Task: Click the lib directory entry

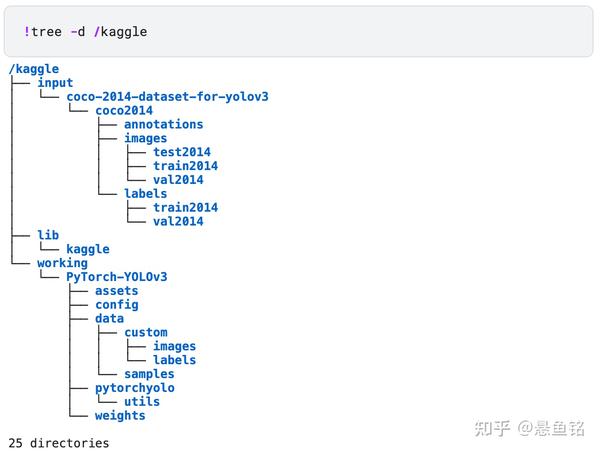Action: (48, 235)
